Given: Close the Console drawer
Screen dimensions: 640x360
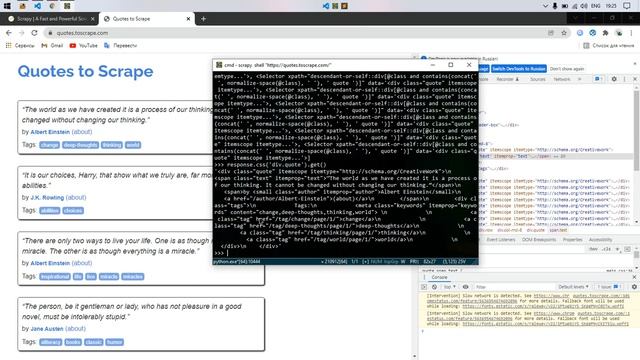Looking at the screenshot, I should tap(634, 277).
